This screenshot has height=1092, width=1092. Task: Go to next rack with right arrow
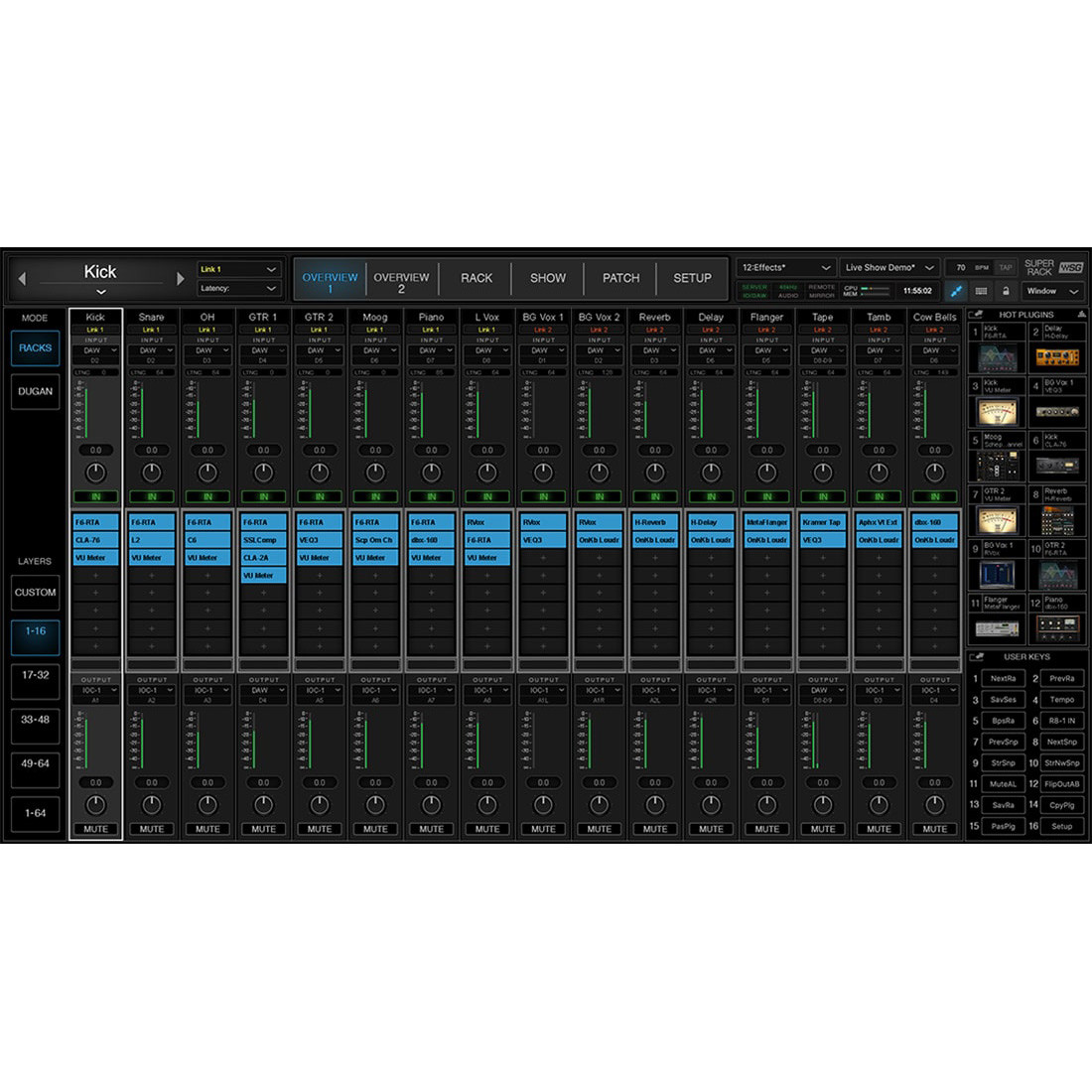(180, 279)
